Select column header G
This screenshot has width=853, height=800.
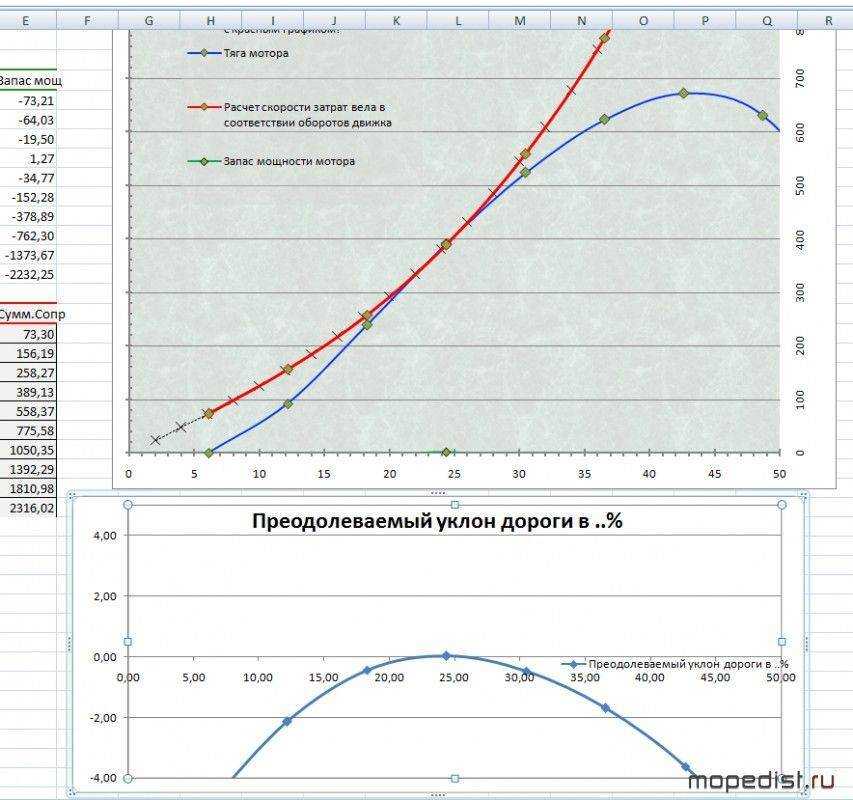149,21
